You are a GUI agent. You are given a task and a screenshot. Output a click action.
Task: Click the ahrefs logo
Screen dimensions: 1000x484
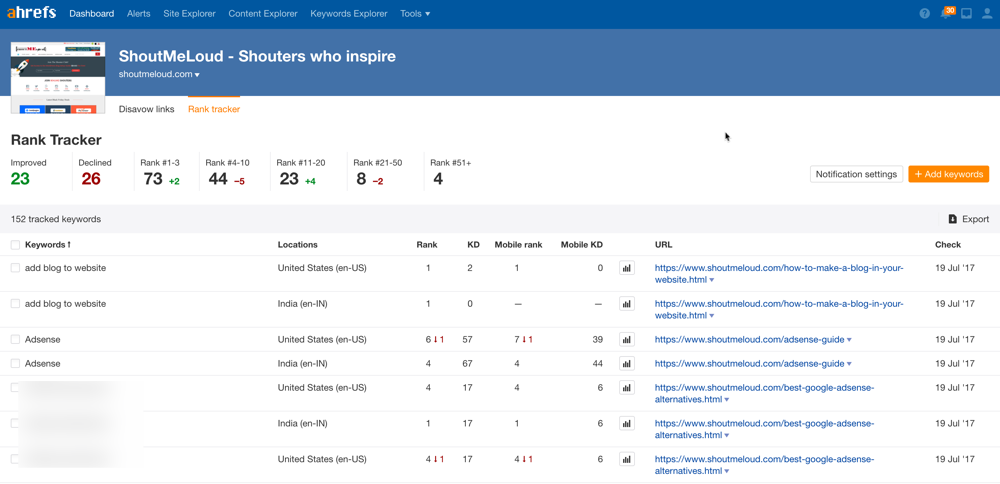click(31, 13)
